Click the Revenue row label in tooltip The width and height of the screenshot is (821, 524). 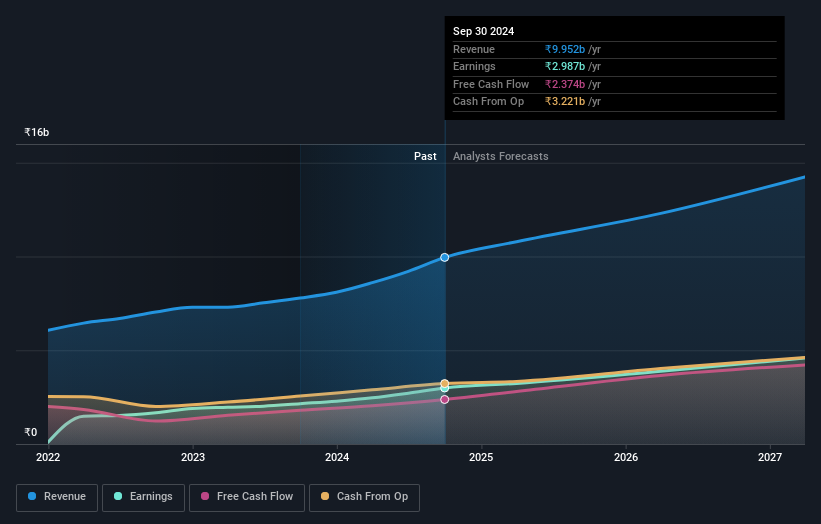(474, 49)
